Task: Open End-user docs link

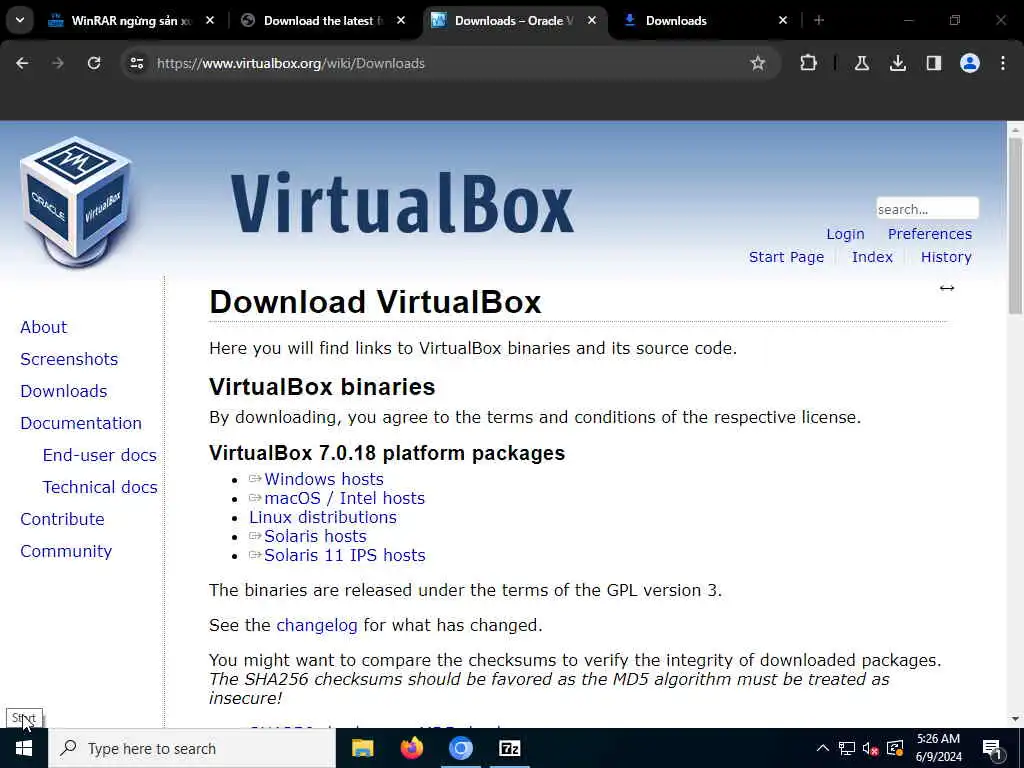Action: coord(99,455)
